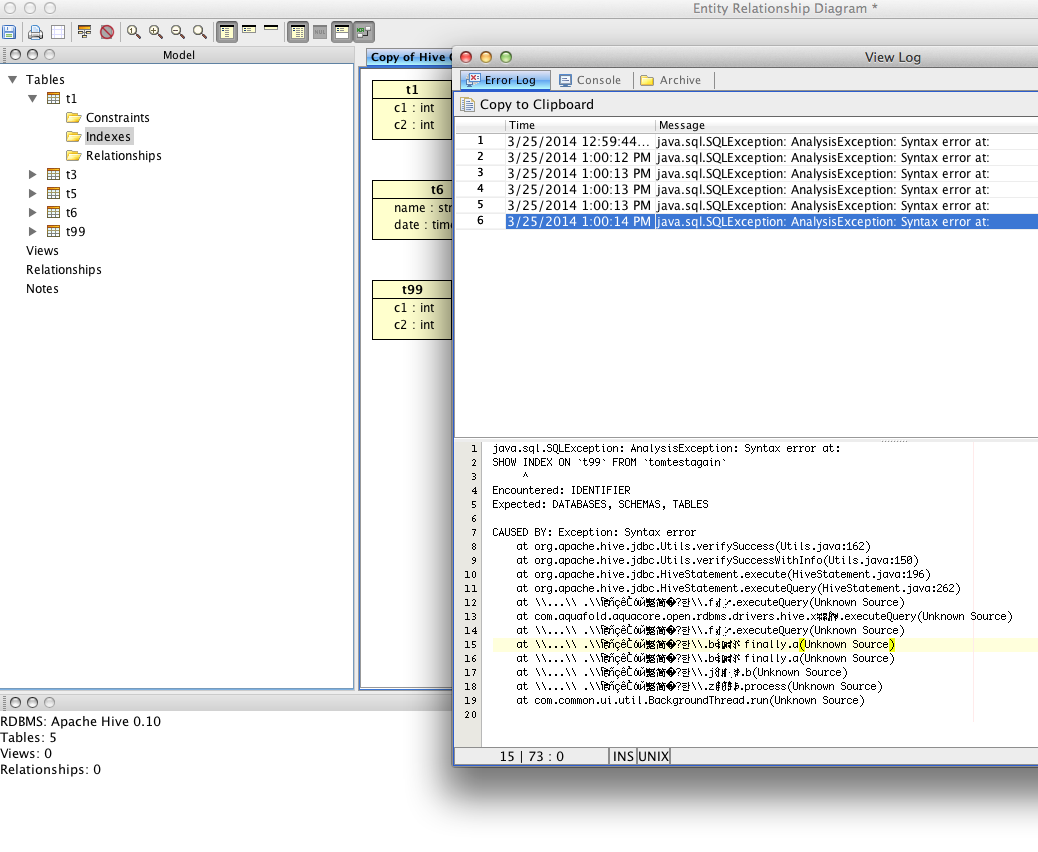Reset zoom to 100% magnifier icon
Image resolution: width=1038 pixels, height=852 pixels.
click(x=134, y=32)
